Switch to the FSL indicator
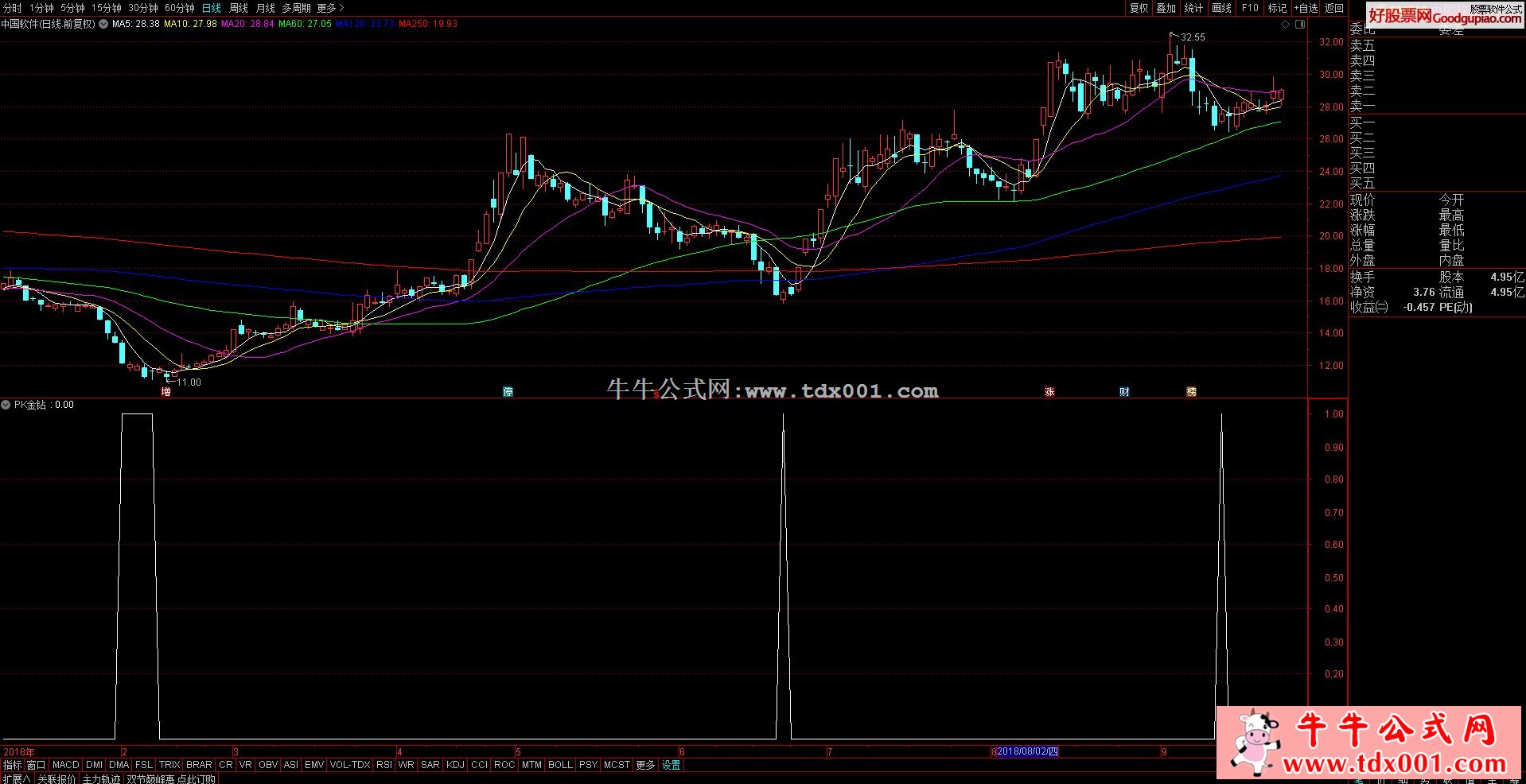This screenshot has width=1526, height=784. click(144, 765)
